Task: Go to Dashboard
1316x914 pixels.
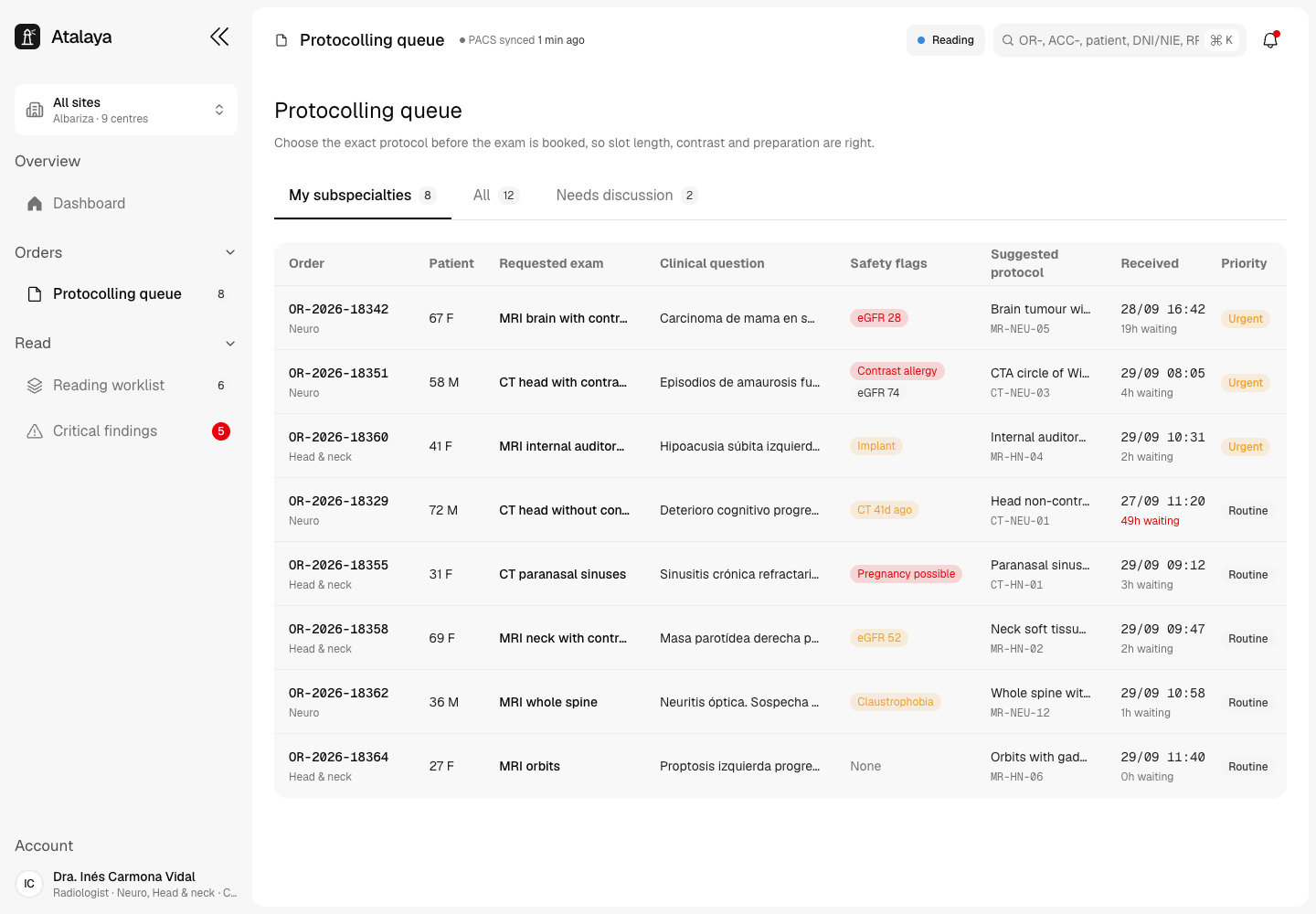Action: coord(126,204)
